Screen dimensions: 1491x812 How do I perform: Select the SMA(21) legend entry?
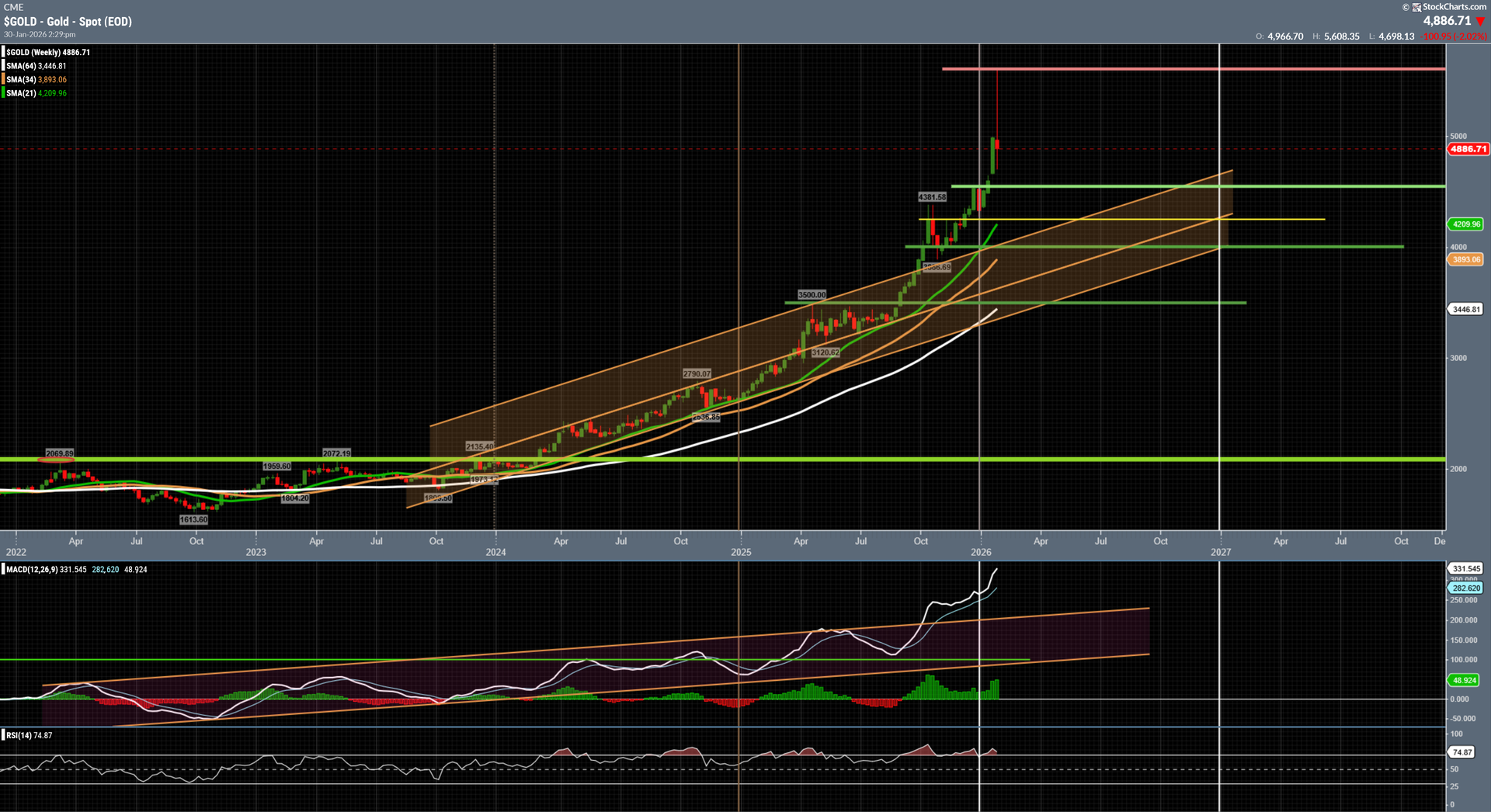coord(36,93)
